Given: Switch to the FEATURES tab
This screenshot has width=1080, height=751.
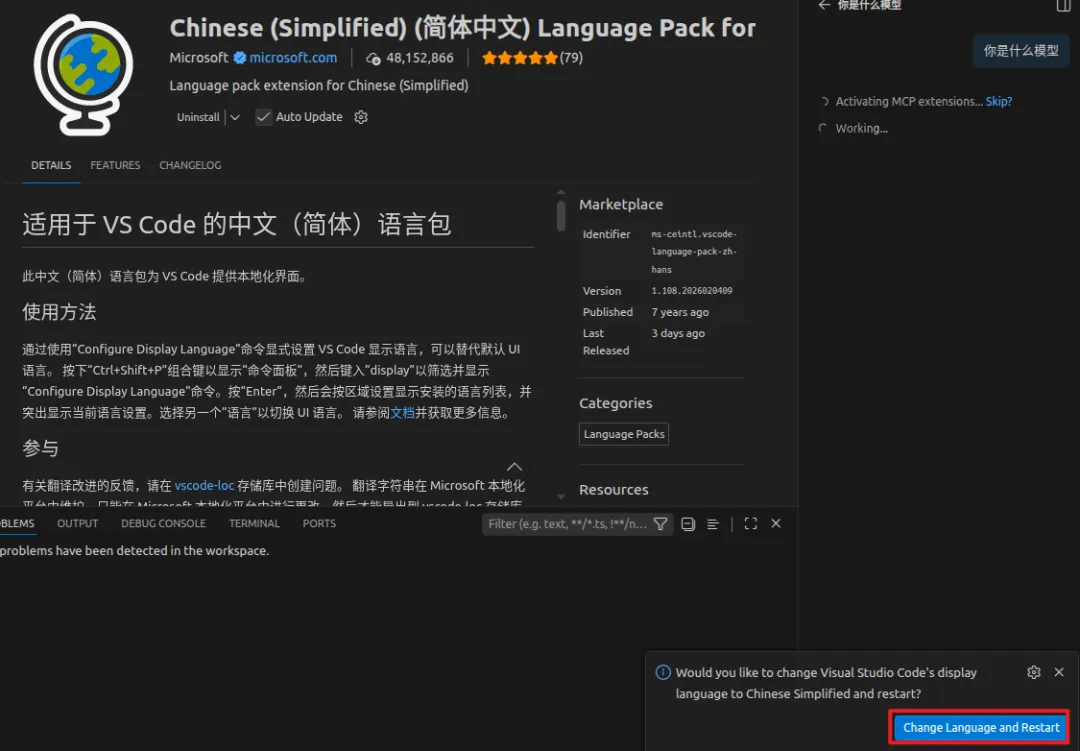Looking at the screenshot, I should click(x=115, y=165).
